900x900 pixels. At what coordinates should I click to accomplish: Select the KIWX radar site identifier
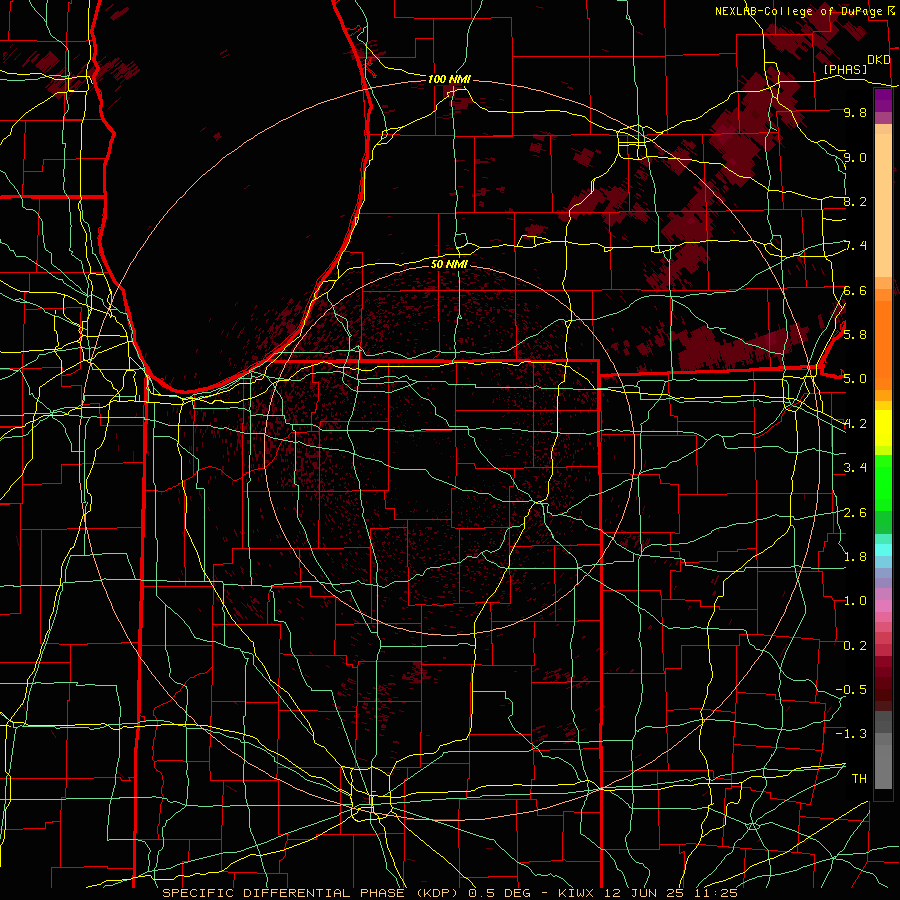coord(577,893)
